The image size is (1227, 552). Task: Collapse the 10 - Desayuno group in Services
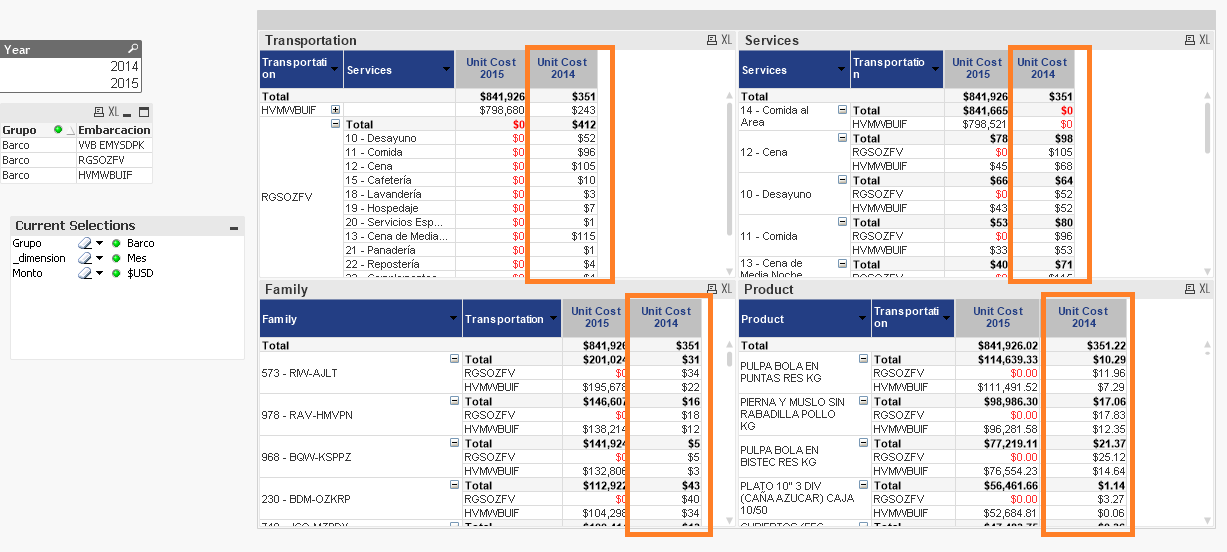[x=842, y=180]
